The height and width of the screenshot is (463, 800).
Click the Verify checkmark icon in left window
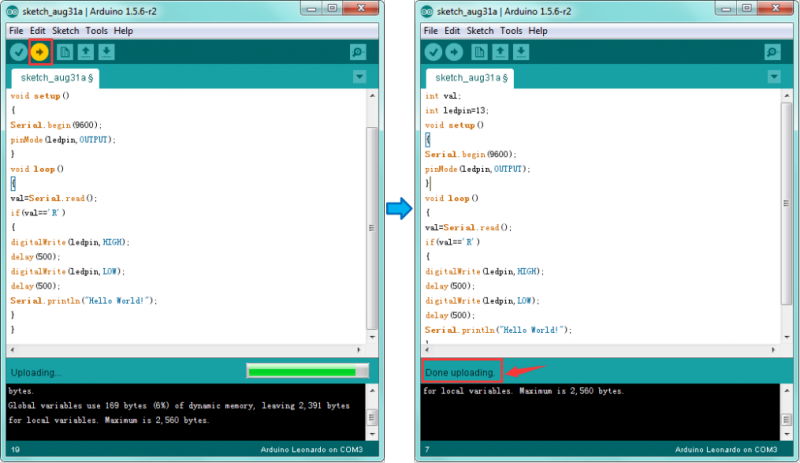pyautogui.click(x=19, y=52)
